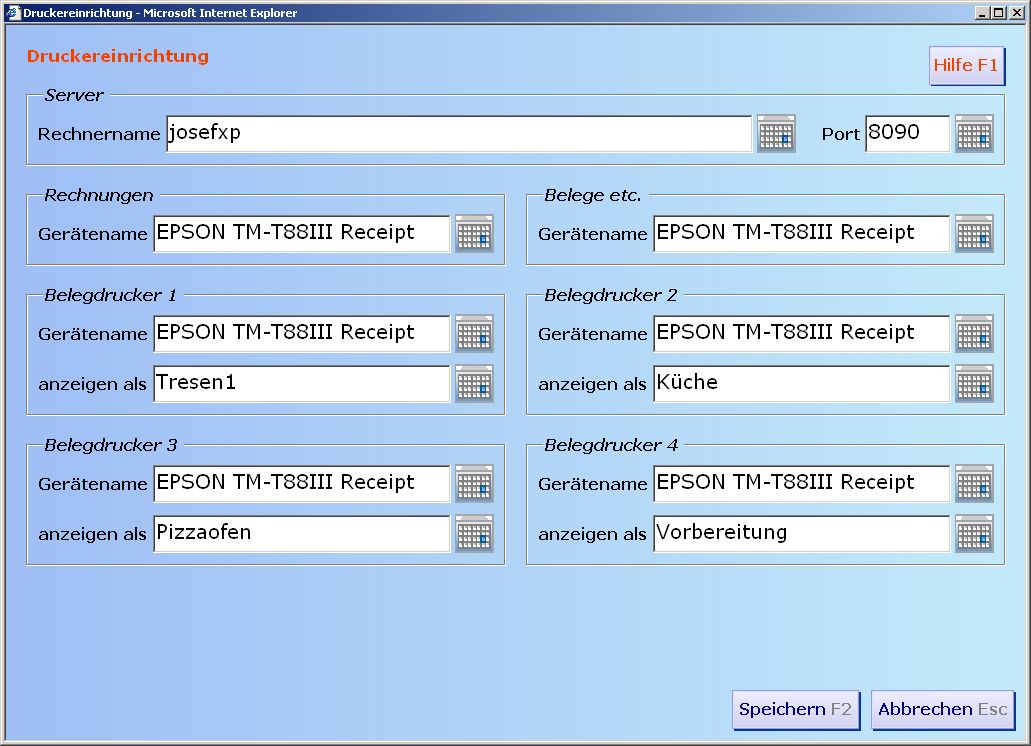Click keyboard icon next to Tresen1 field
Screen dimensions: 1031x746
coord(474,384)
